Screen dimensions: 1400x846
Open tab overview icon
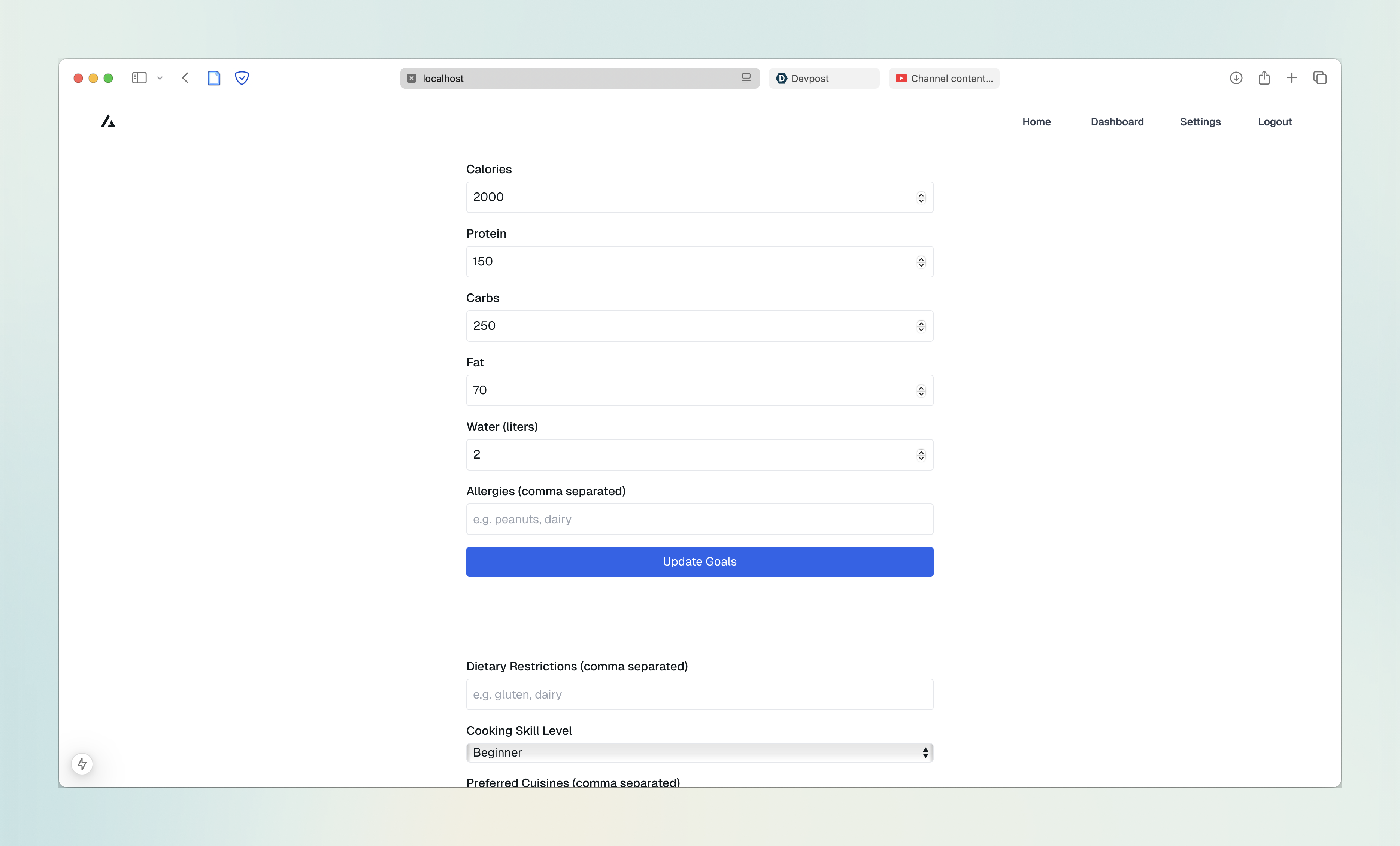(1319, 78)
